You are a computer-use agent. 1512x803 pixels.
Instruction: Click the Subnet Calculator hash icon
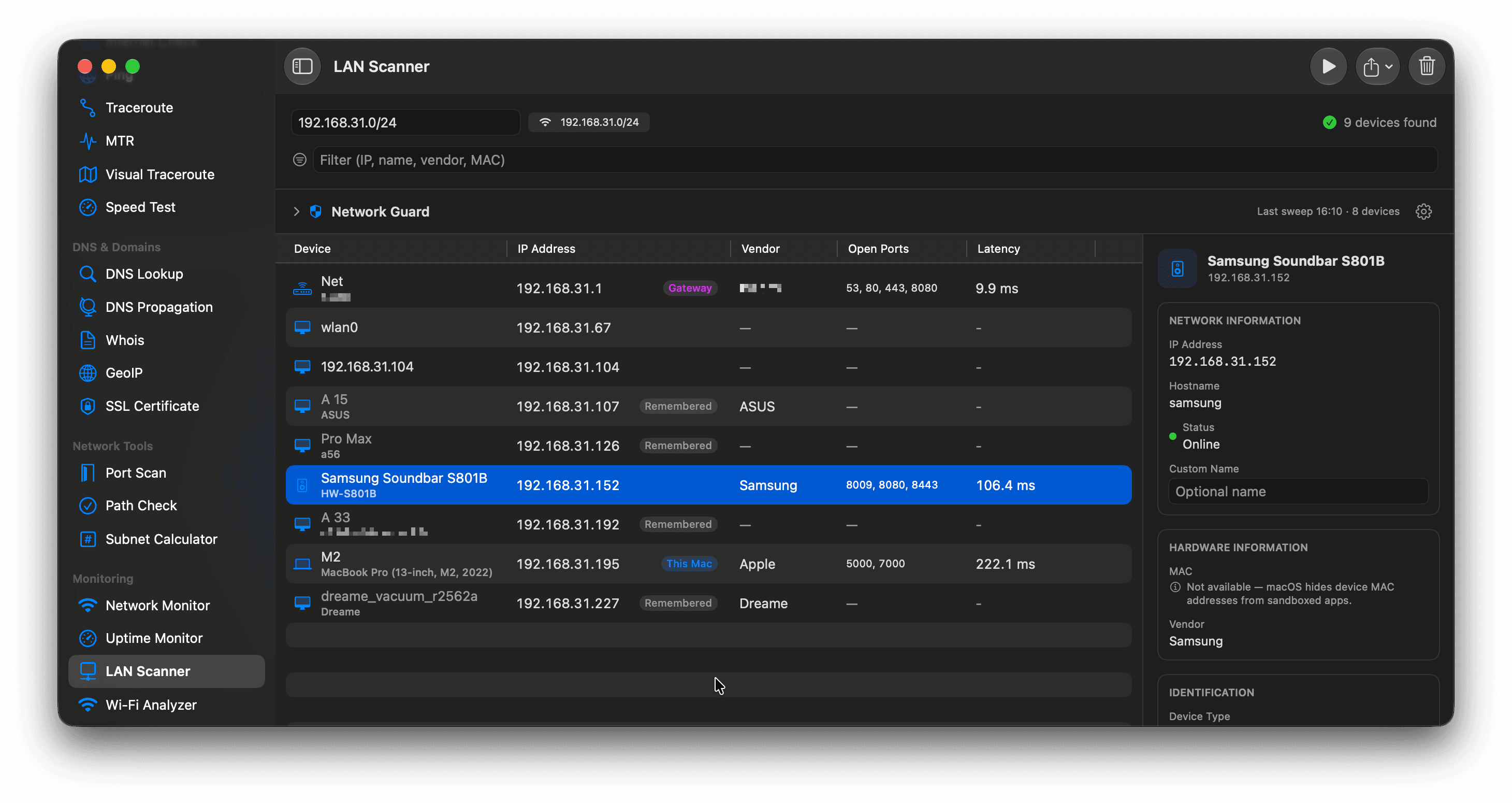88,539
